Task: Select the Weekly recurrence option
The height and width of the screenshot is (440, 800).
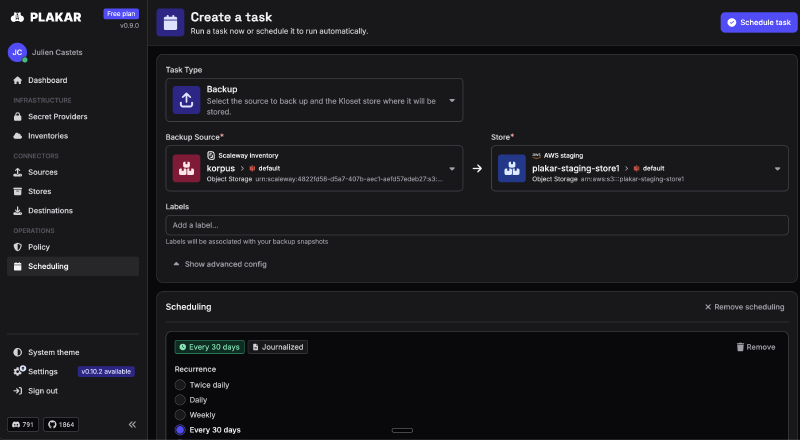Action: click(180, 414)
